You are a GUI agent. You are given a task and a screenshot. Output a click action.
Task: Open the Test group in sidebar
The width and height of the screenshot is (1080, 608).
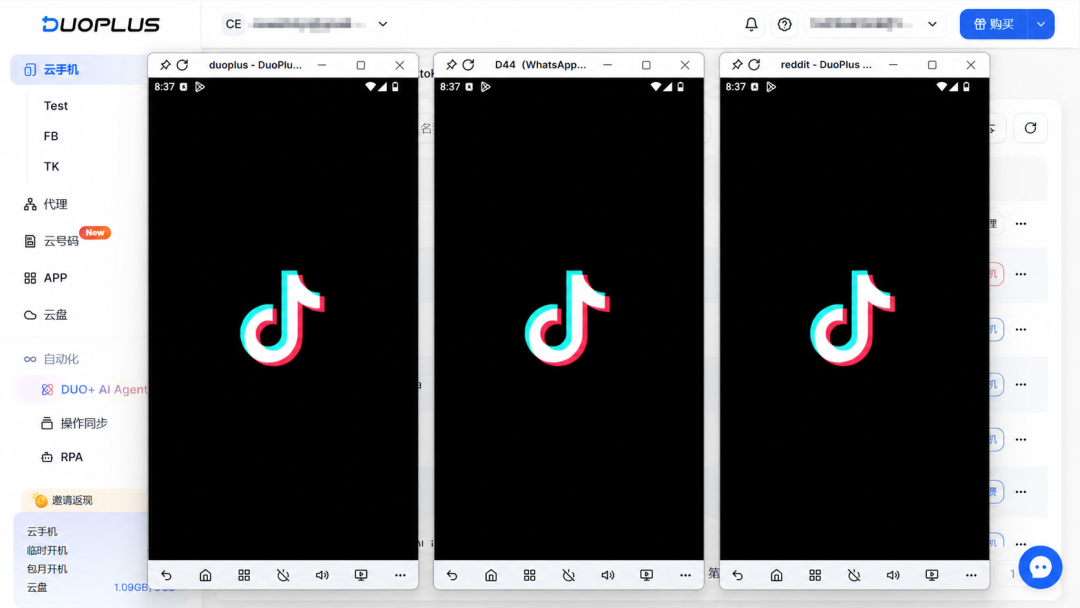(x=56, y=106)
